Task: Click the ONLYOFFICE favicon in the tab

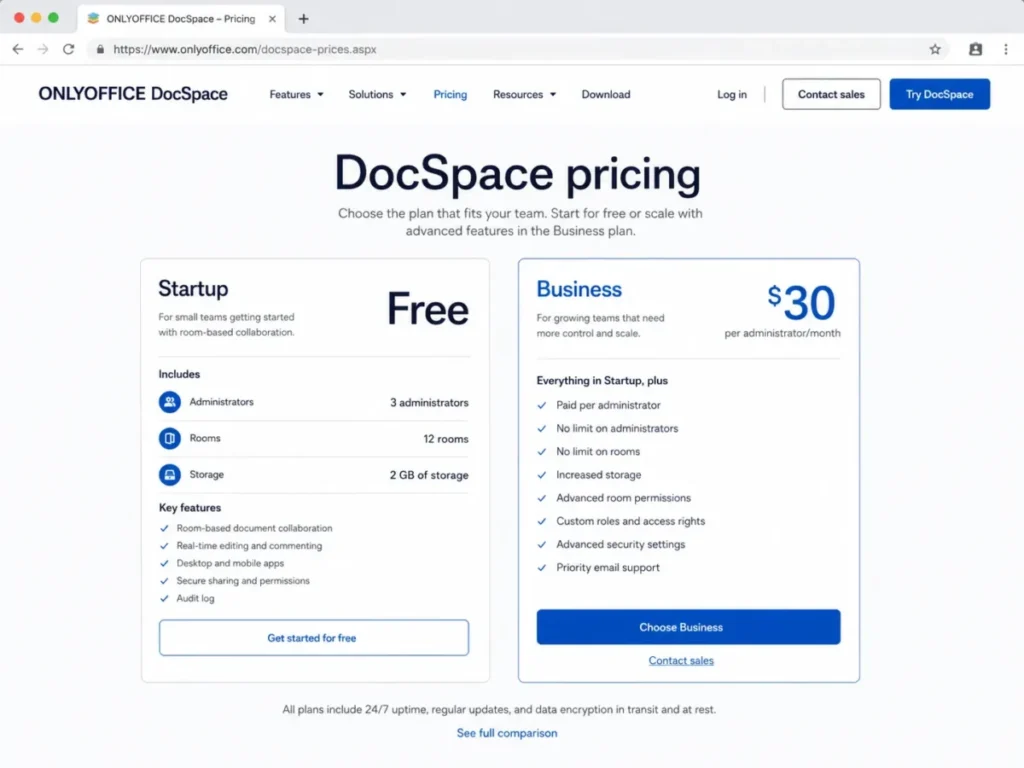Action: [x=93, y=18]
